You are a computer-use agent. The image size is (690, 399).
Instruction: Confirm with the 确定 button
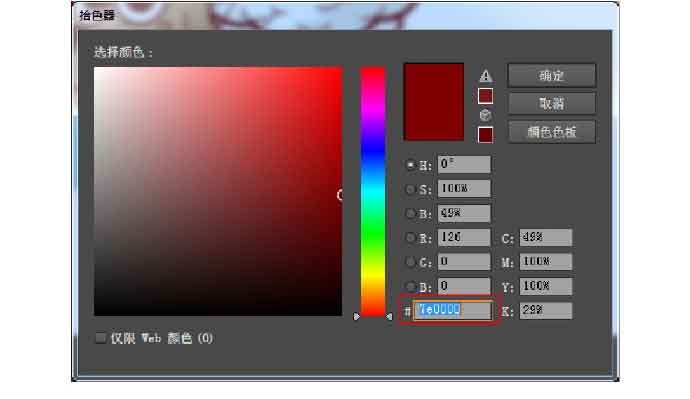552,76
